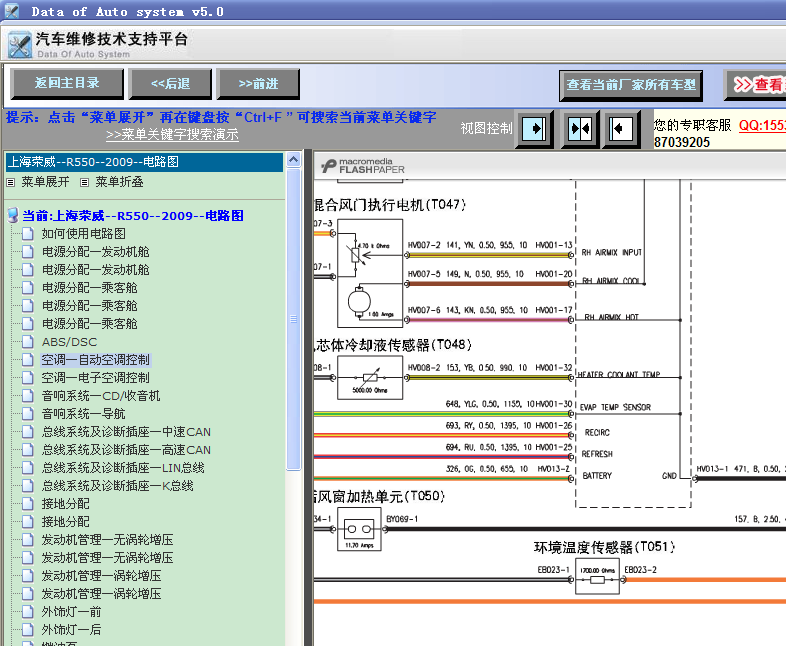This screenshot has height=646, width=786.
Task: Click the 菜单展开 expand icon
Action: [11, 182]
